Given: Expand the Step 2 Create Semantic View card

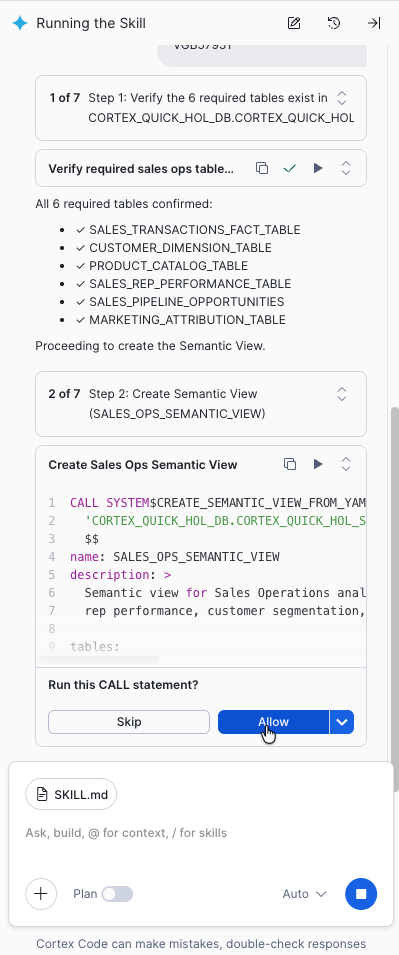Looking at the screenshot, I should 342,394.
